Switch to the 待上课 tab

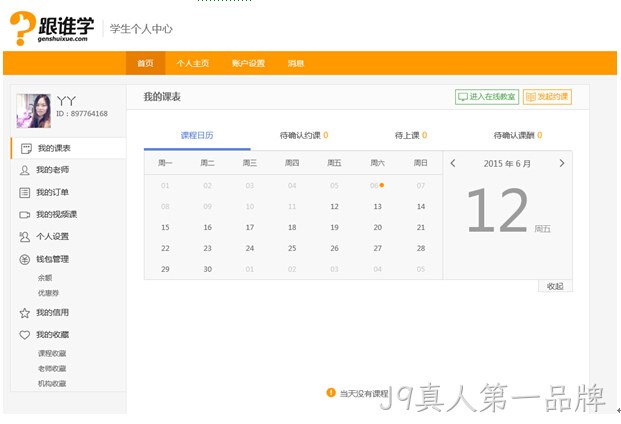[411, 135]
